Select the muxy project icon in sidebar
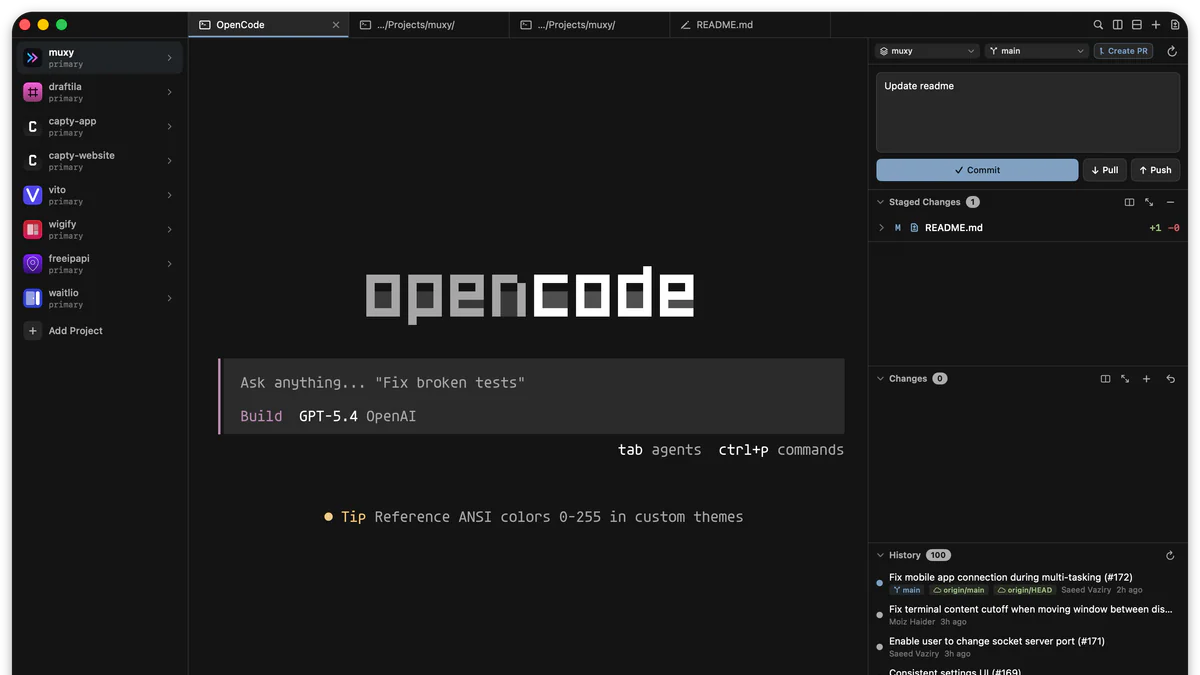Viewport: 1200px width, 675px height. (x=33, y=57)
